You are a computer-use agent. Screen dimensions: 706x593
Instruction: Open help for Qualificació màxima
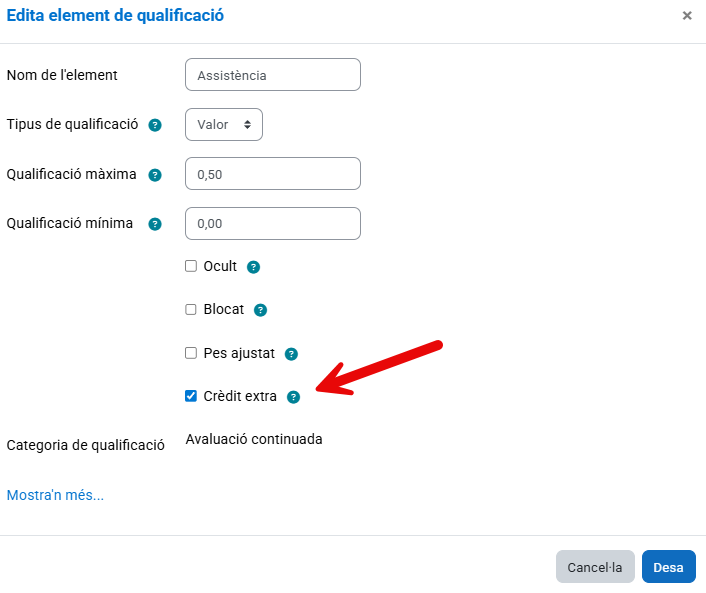[155, 175]
